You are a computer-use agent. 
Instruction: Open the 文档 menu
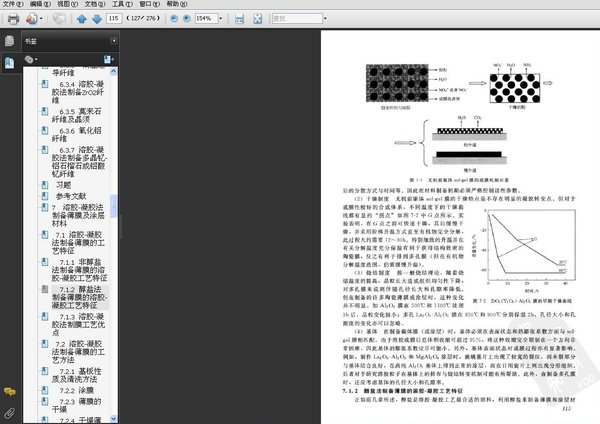coord(95,4)
